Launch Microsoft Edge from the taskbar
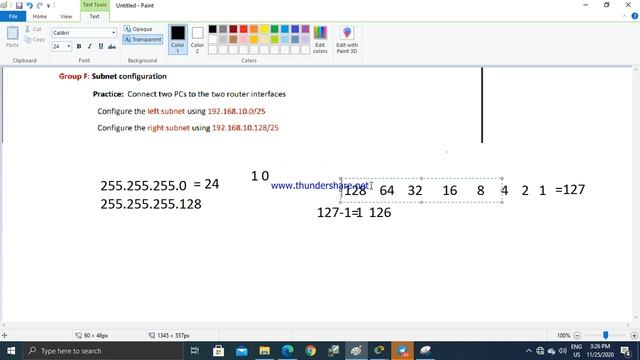 point(287,351)
